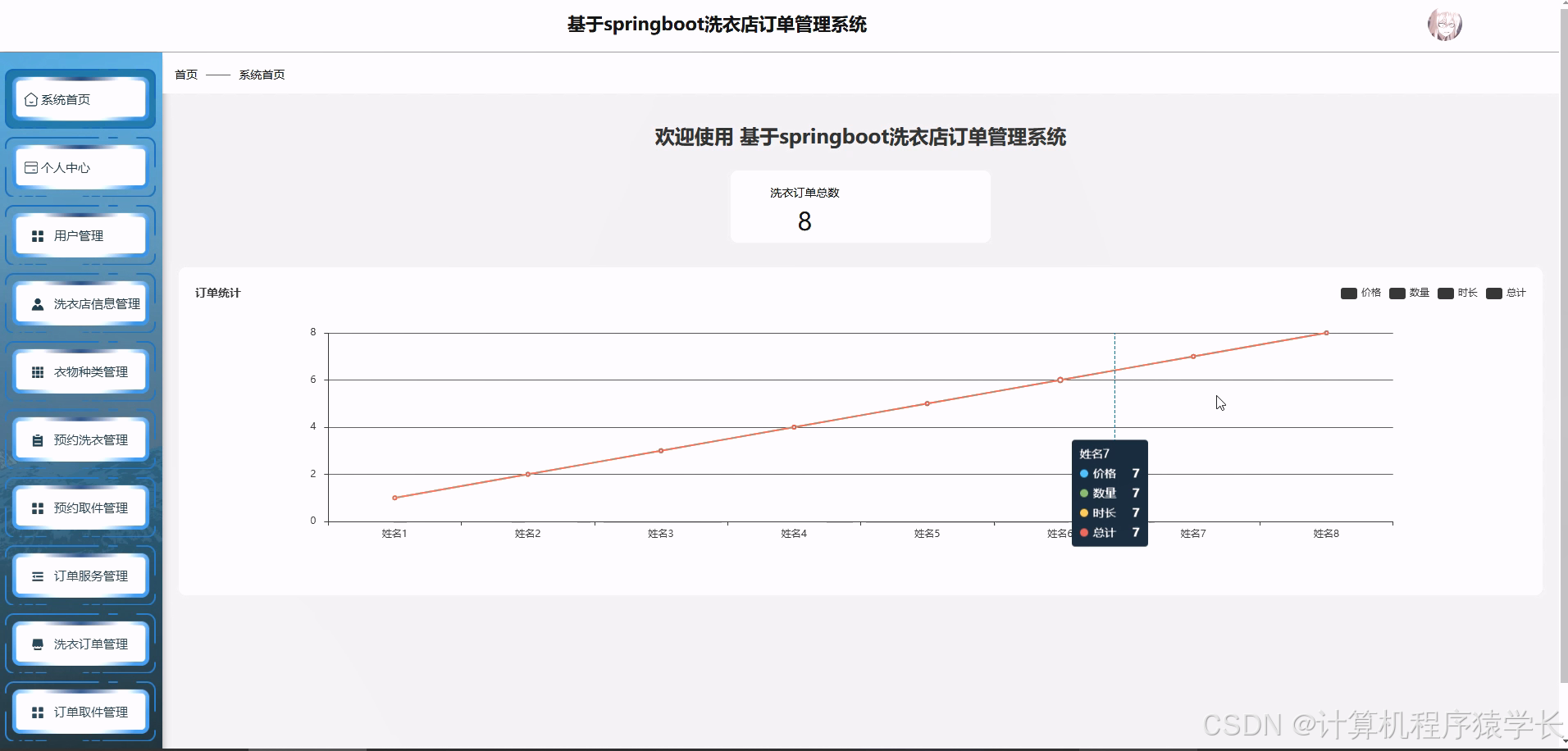Click the 姓名3 axis label
Viewport: 1568px width, 751px height.
pos(661,534)
